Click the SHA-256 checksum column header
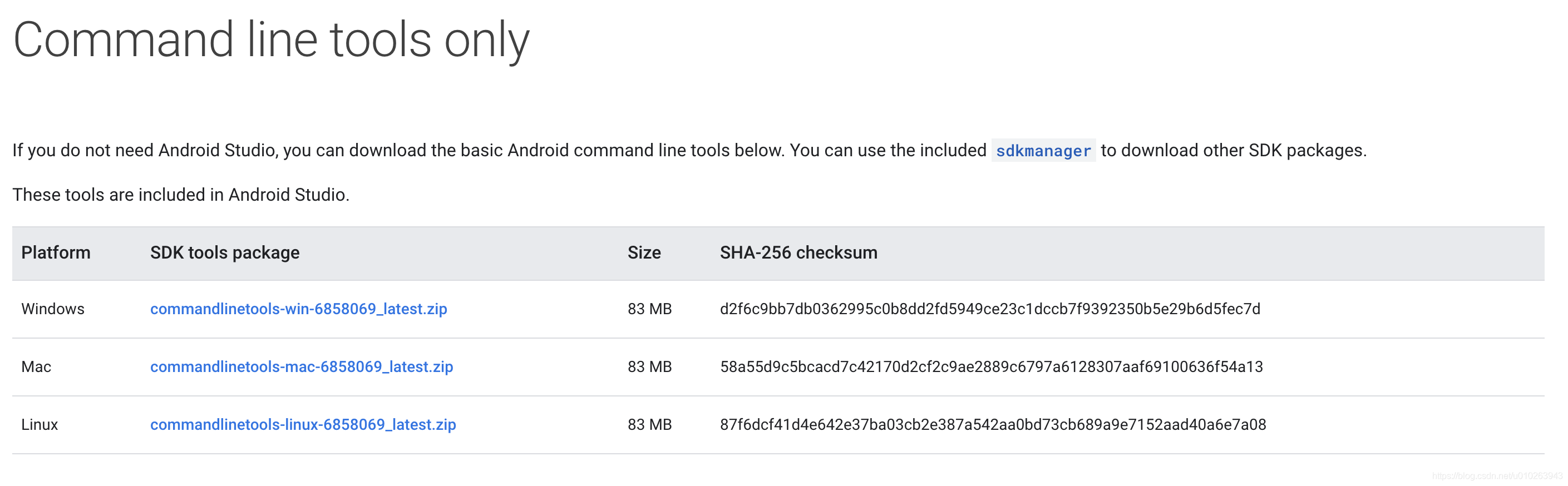This screenshot has height=486, width=1568. 798,253
